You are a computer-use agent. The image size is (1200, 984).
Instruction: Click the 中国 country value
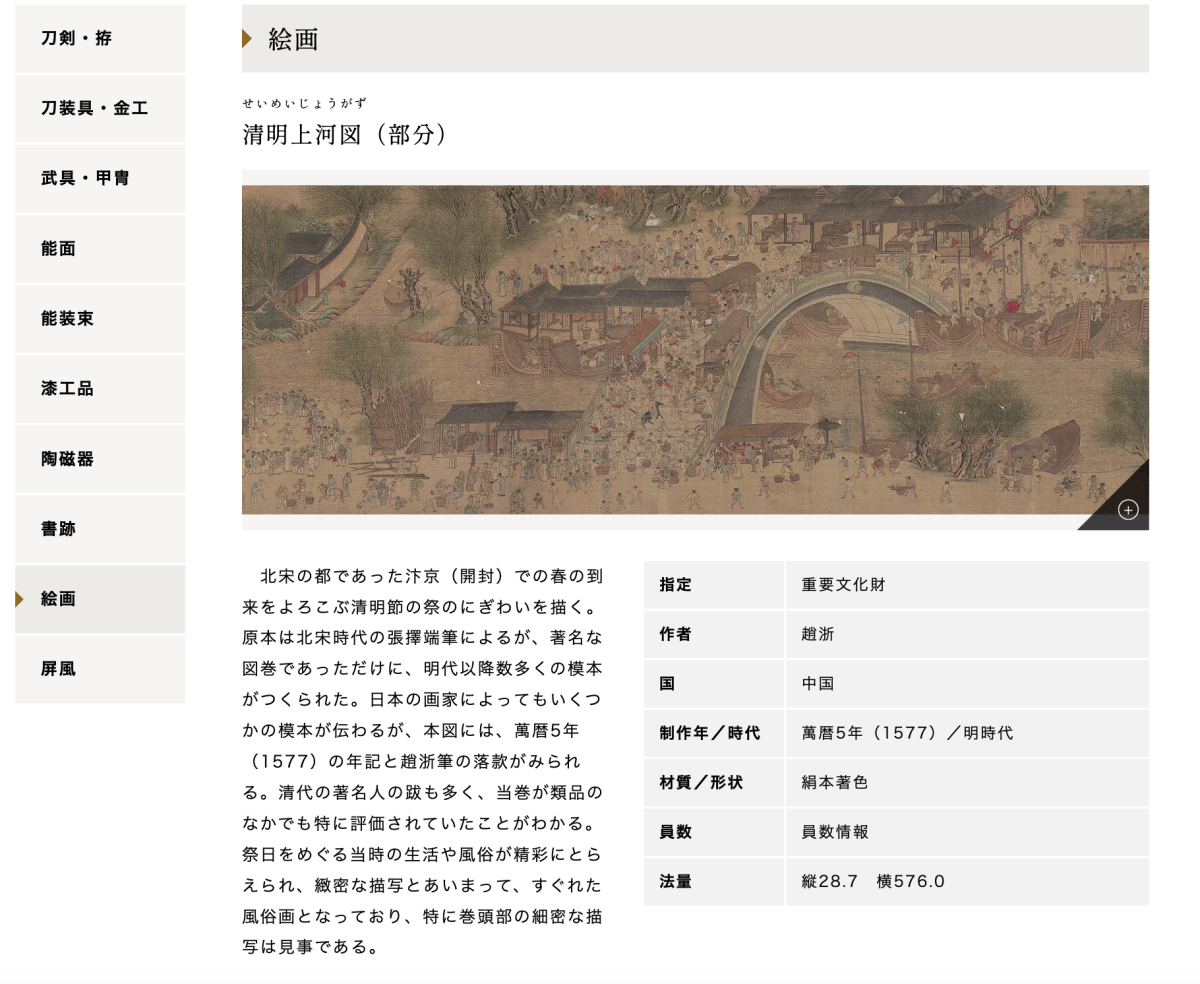pyautogui.click(x=818, y=684)
